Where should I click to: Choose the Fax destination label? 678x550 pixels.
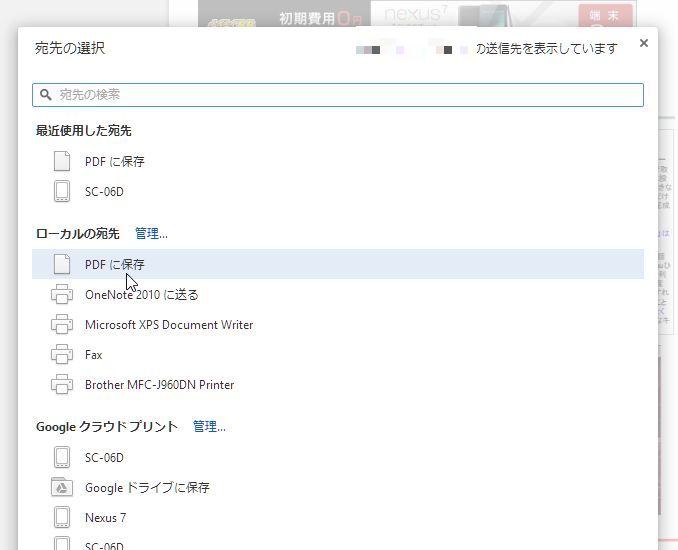94,355
